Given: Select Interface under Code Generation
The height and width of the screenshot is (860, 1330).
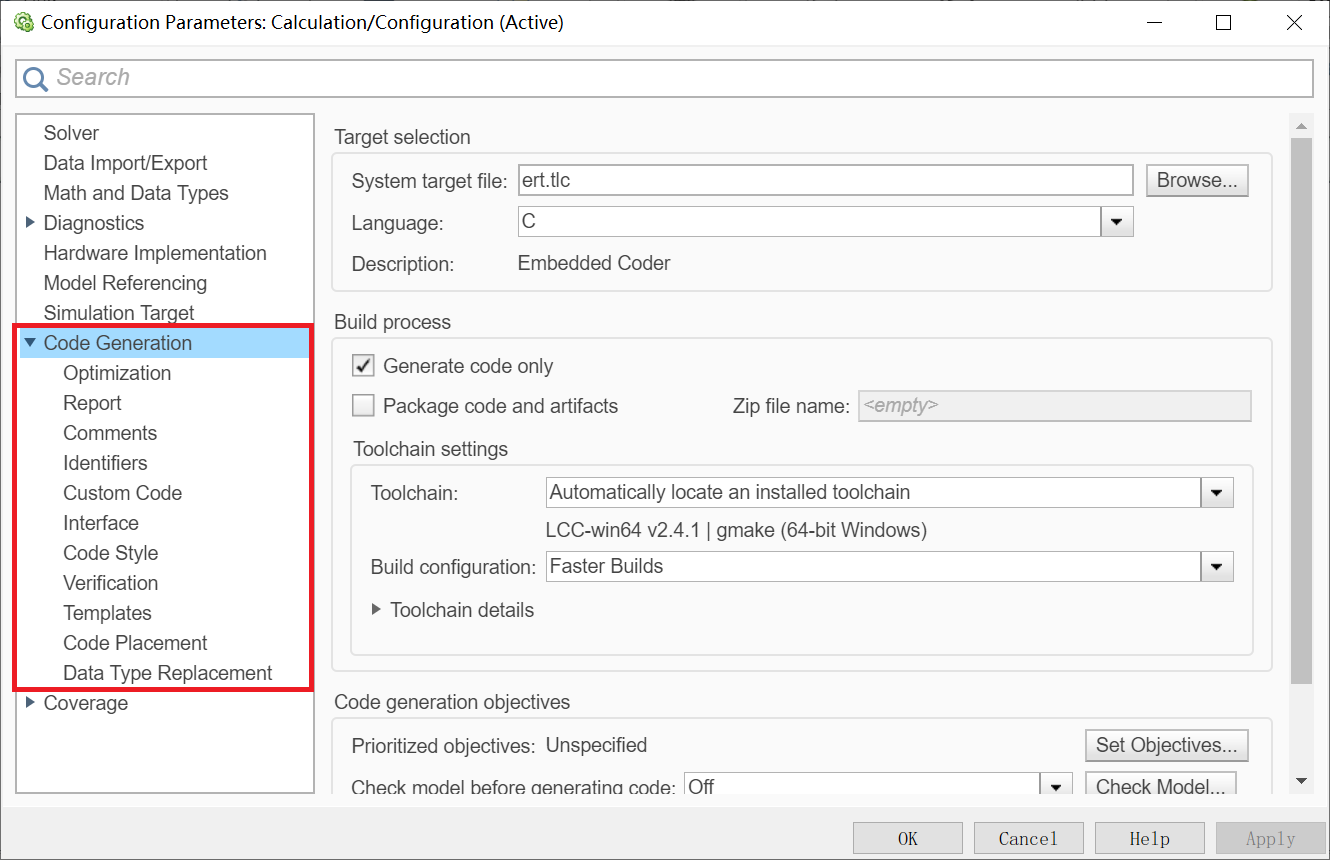Looking at the screenshot, I should 101,523.
